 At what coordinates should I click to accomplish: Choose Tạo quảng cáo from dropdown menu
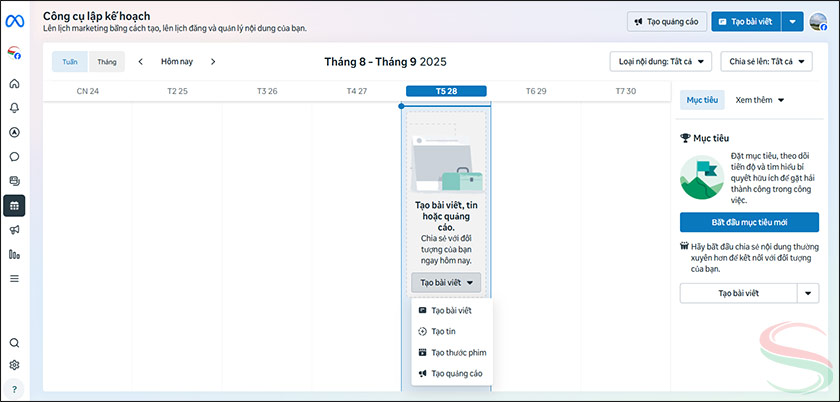tap(452, 373)
